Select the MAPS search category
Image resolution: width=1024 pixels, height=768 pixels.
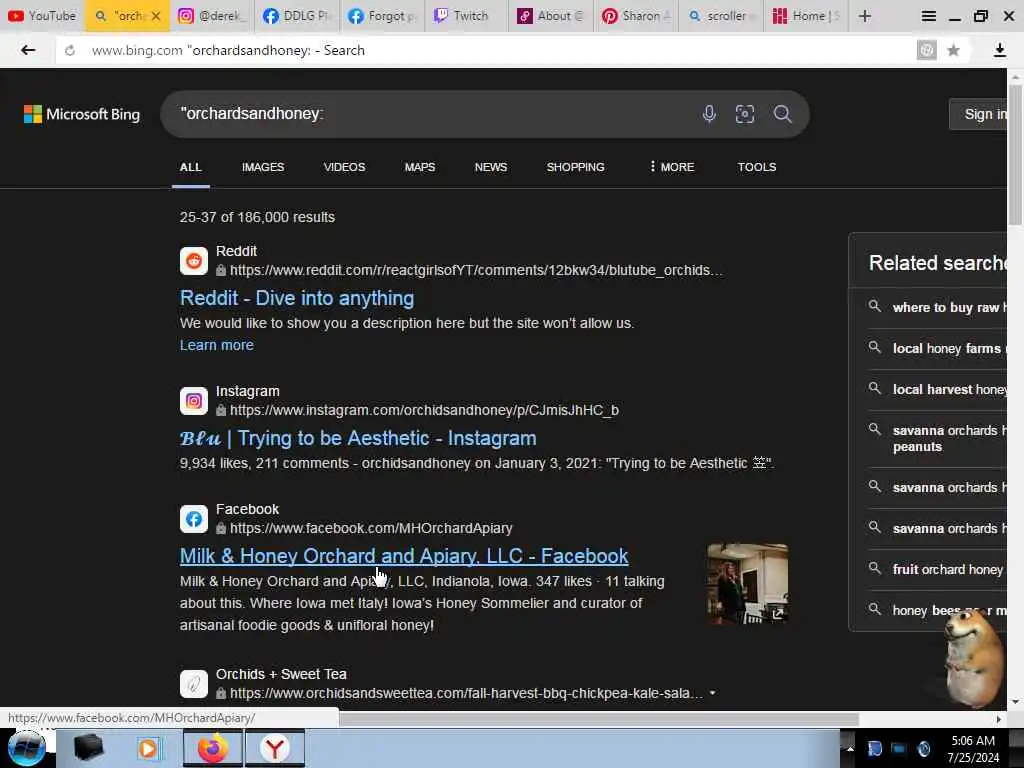(419, 167)
